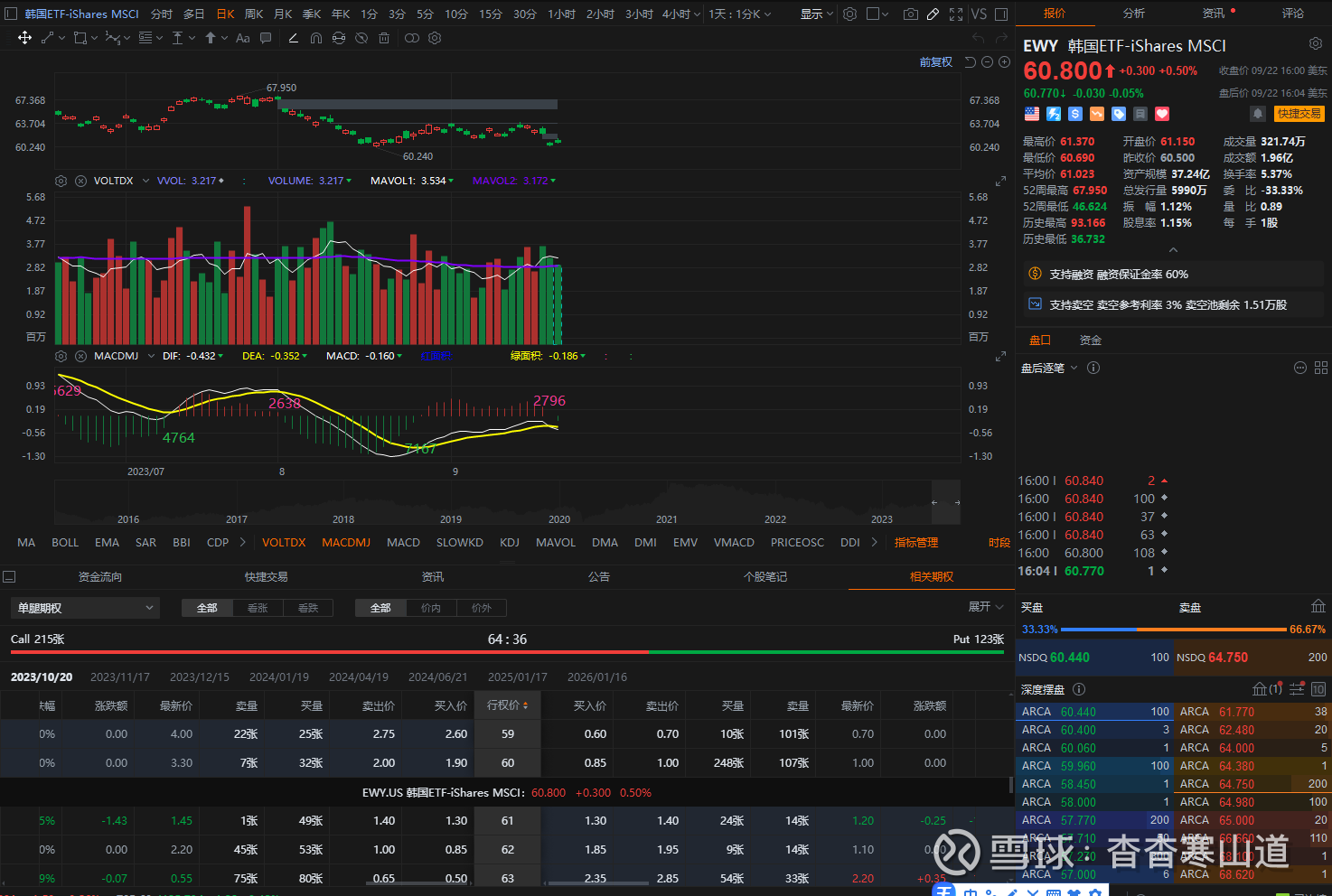Click the 快捷交易 orange button
Screen dimensions: 1332x896
point(1299,114)
